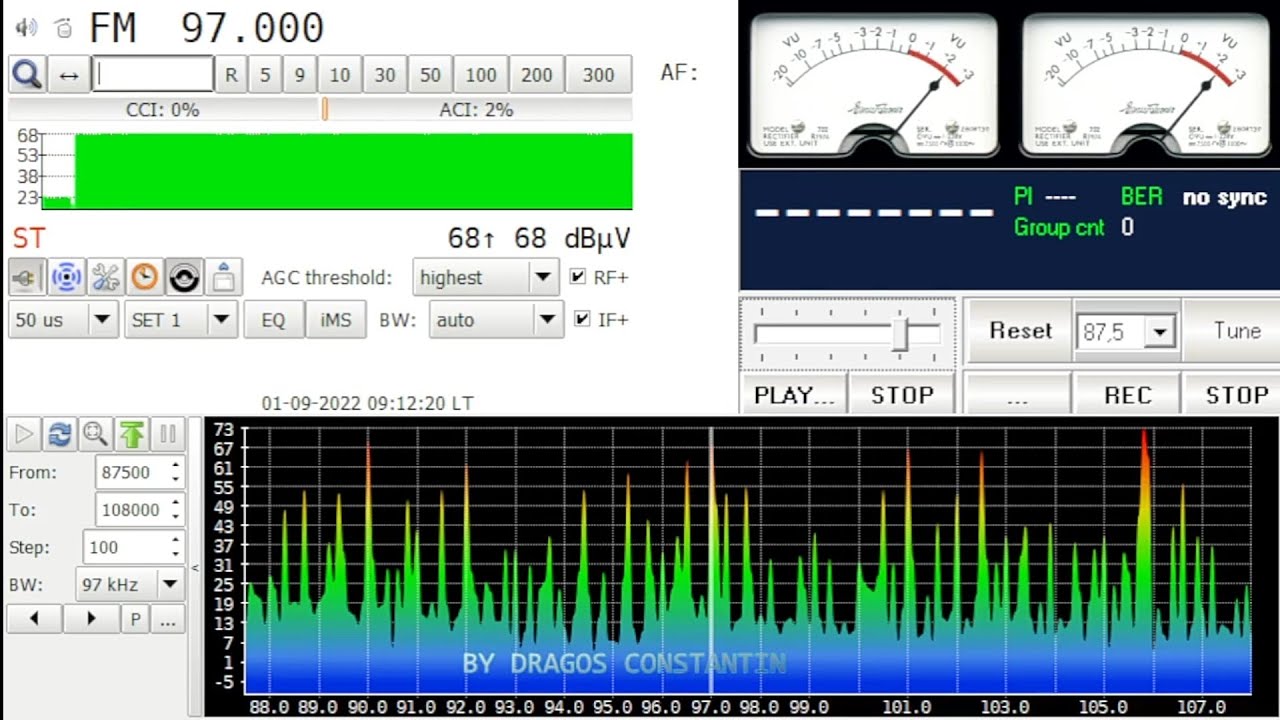Click the REC button
The image size is (1280, 720).
[1127, 395]
